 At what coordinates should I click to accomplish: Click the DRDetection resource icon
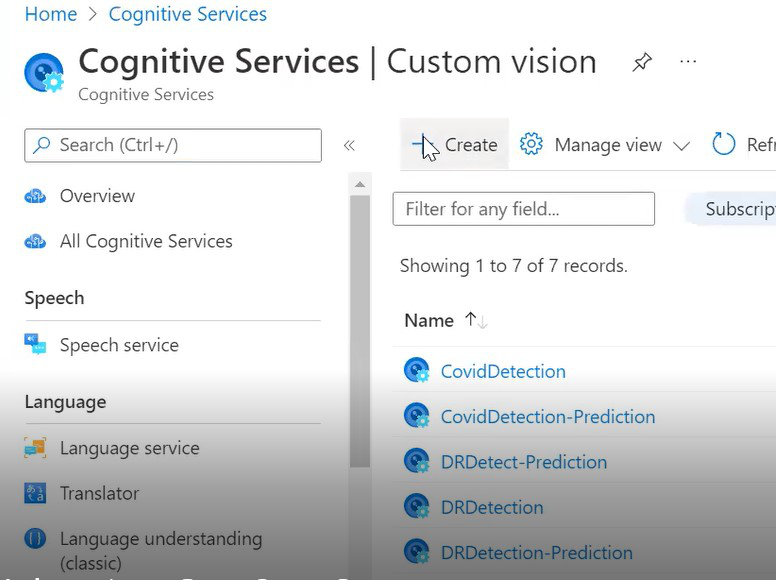click(x=416, y=507)
